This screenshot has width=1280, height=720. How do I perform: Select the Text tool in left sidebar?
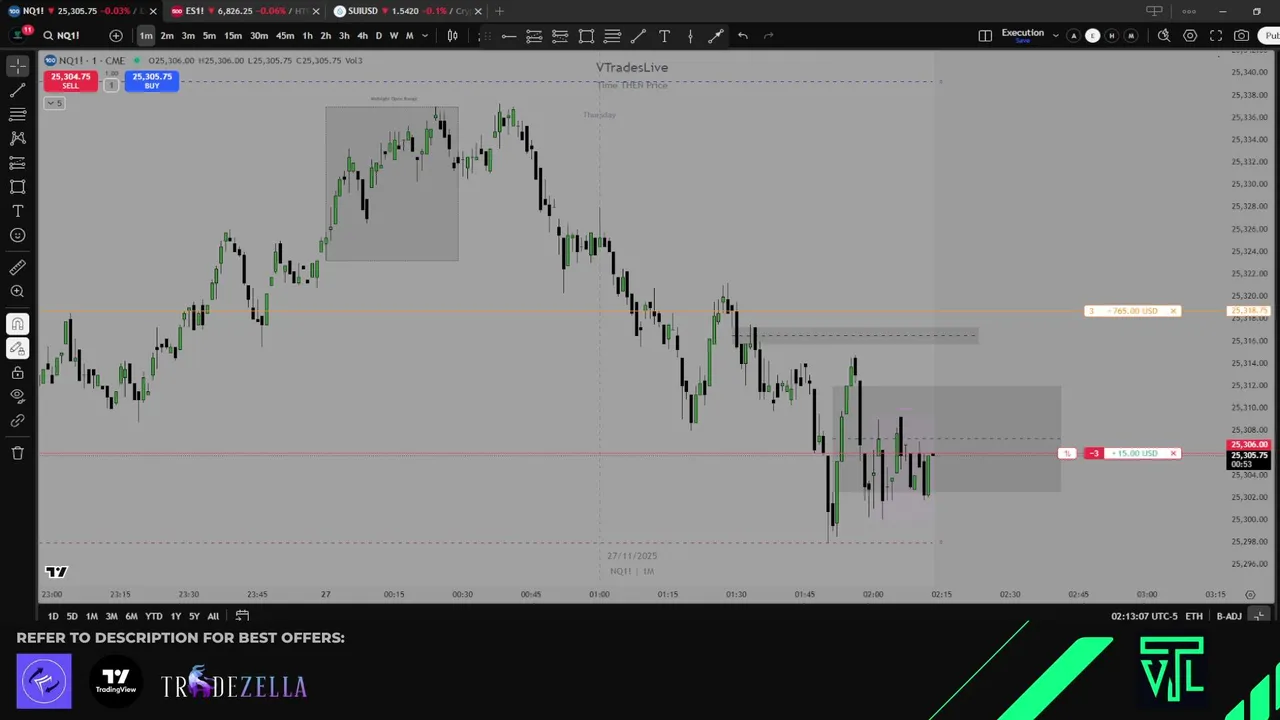[17, 211]
